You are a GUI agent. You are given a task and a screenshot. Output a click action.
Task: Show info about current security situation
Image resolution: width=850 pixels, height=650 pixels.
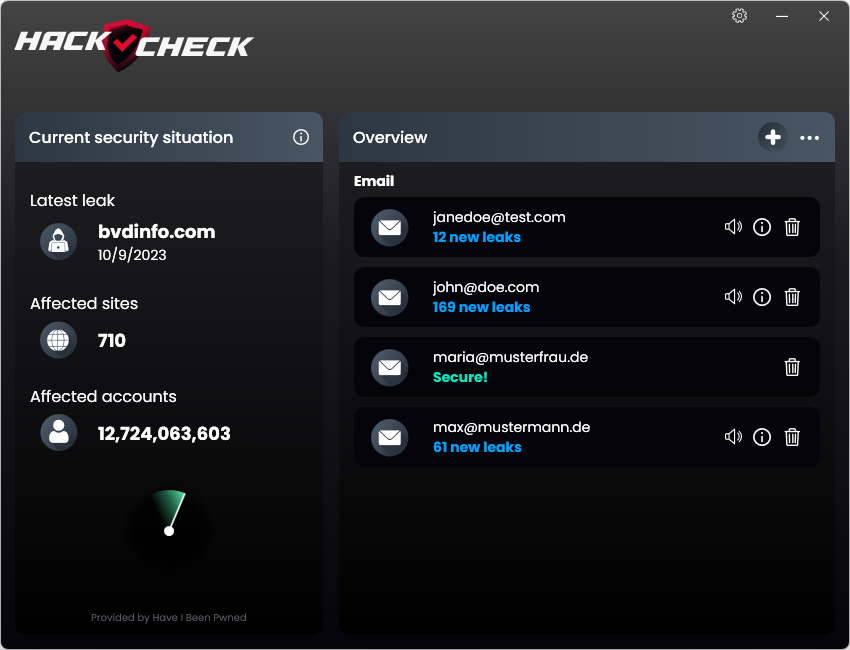click(x=301, y=137)
